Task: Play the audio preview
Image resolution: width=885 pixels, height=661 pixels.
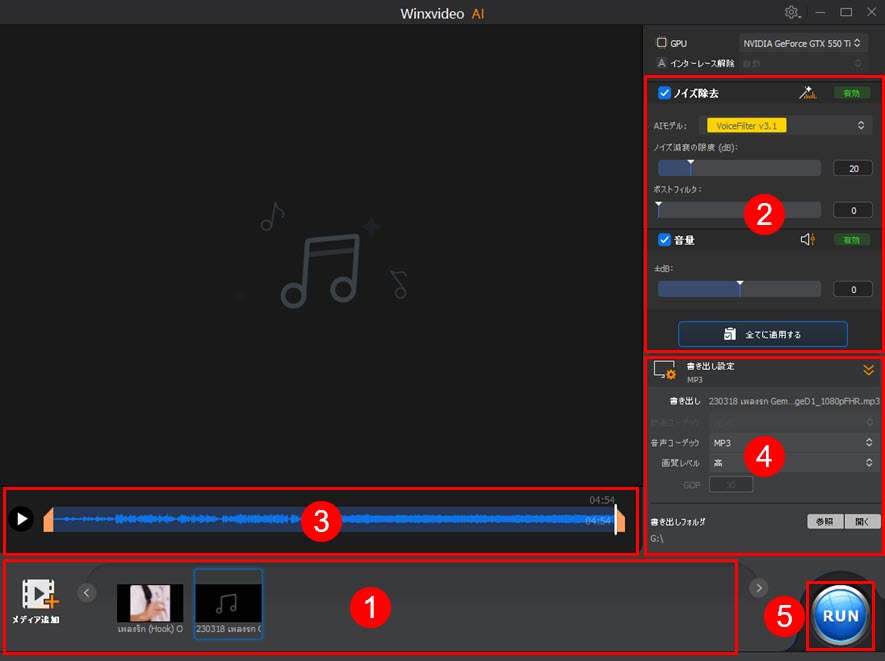Action: click(21, 518)
